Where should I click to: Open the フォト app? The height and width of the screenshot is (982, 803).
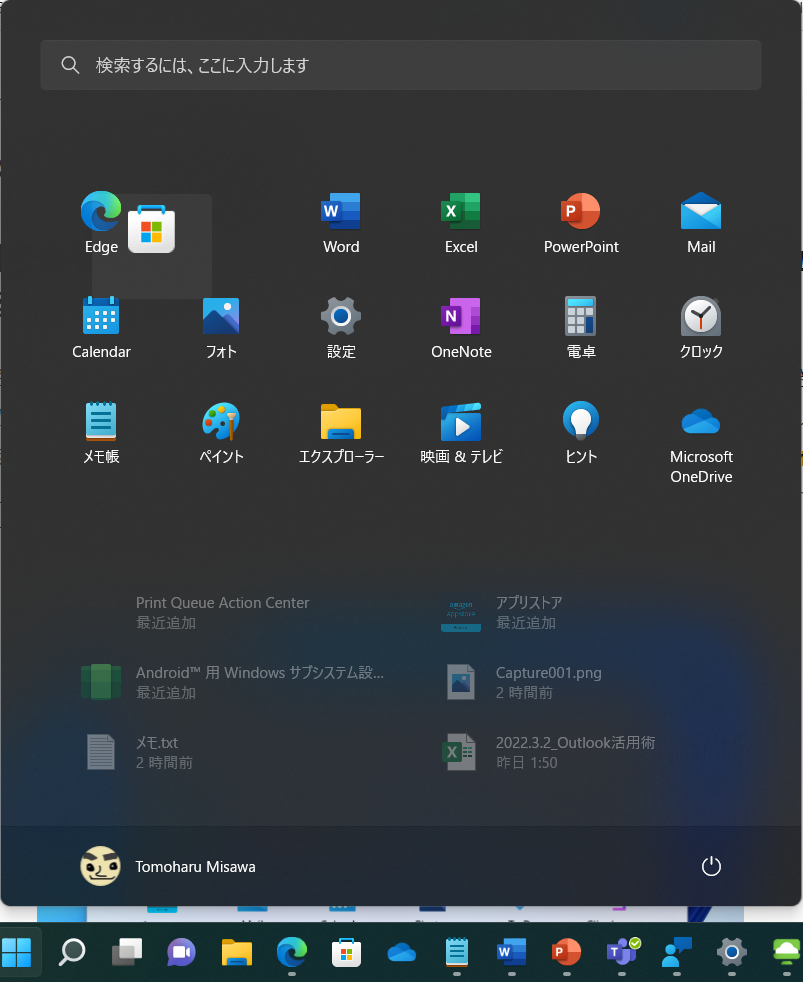[221, 328]
